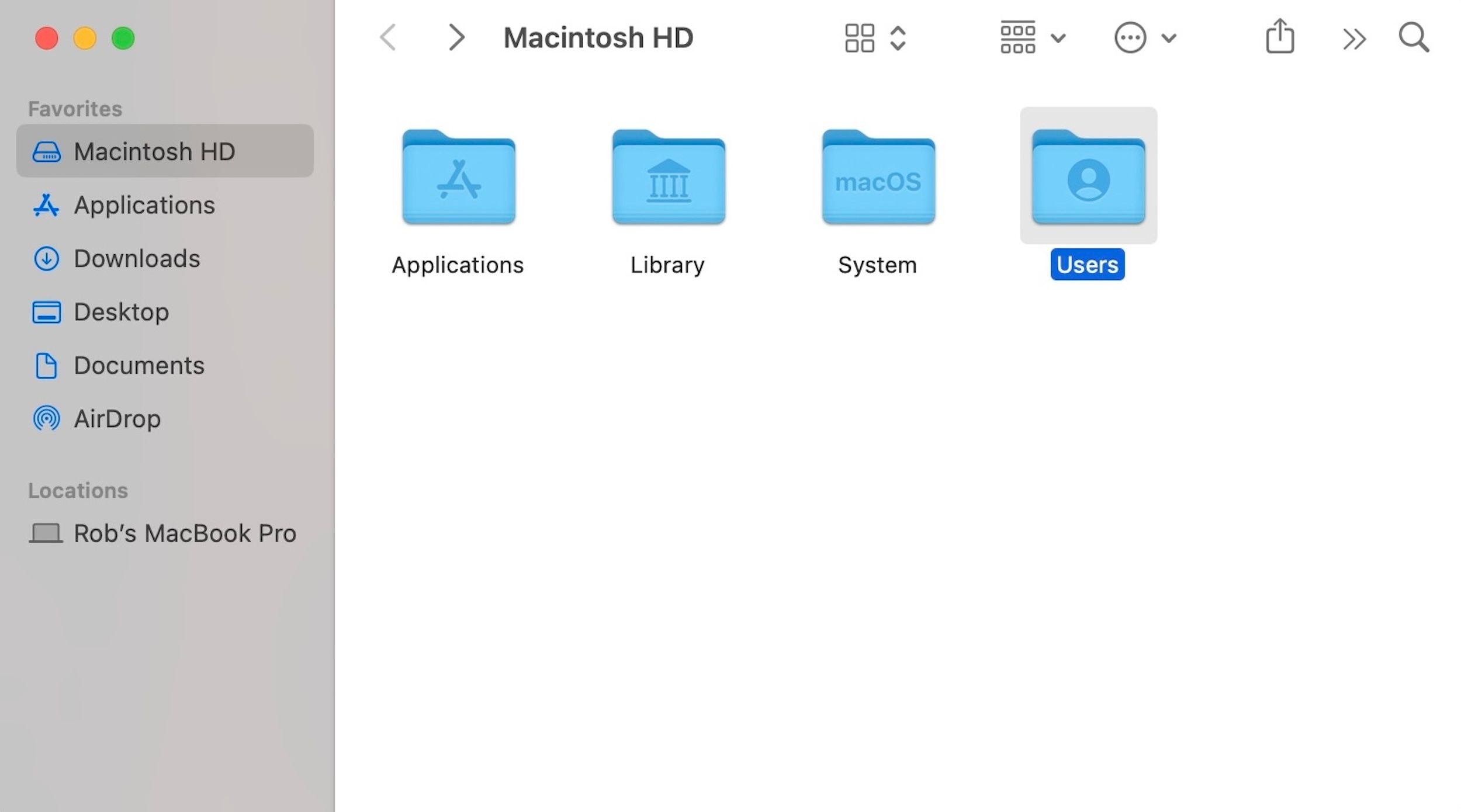
Task: Open Desktop in the sidebar
Action: point(165,312)
